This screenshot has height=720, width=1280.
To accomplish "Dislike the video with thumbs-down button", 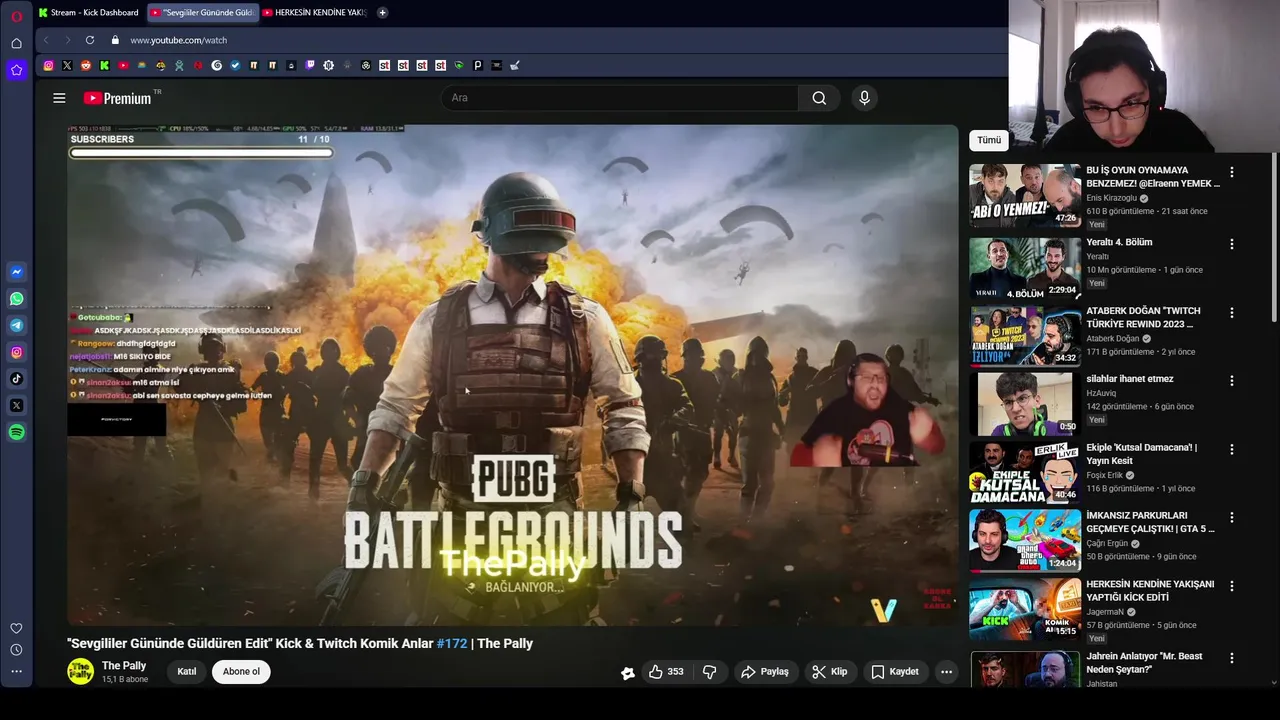I will (710, 672).
